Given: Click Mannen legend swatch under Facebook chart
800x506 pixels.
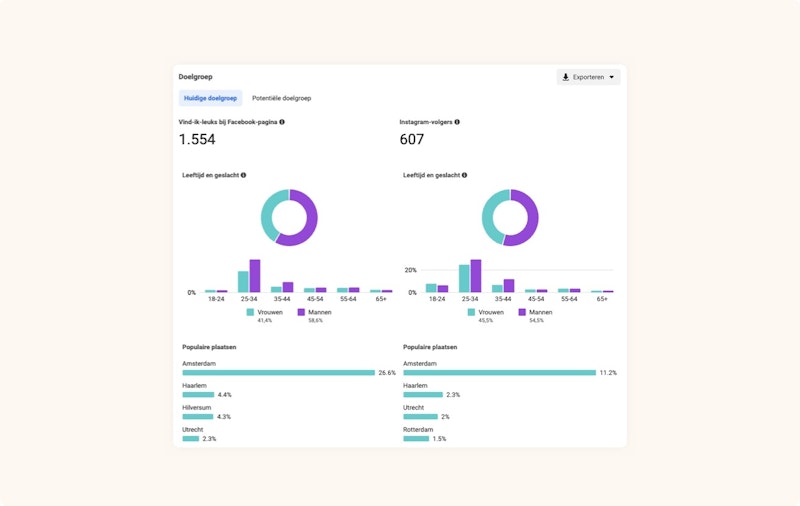Looking at the screenshot, I should [x=300, y=312].
